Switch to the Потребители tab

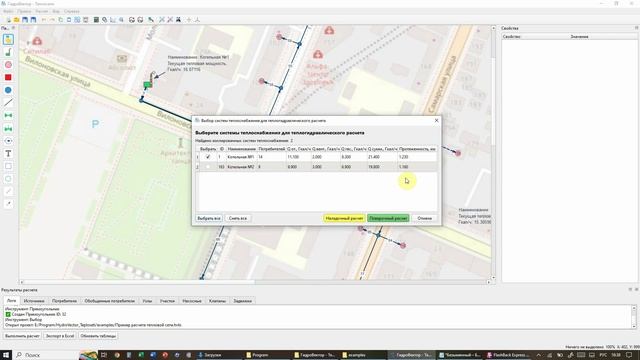pyautogui.click(x=64, y=301)
